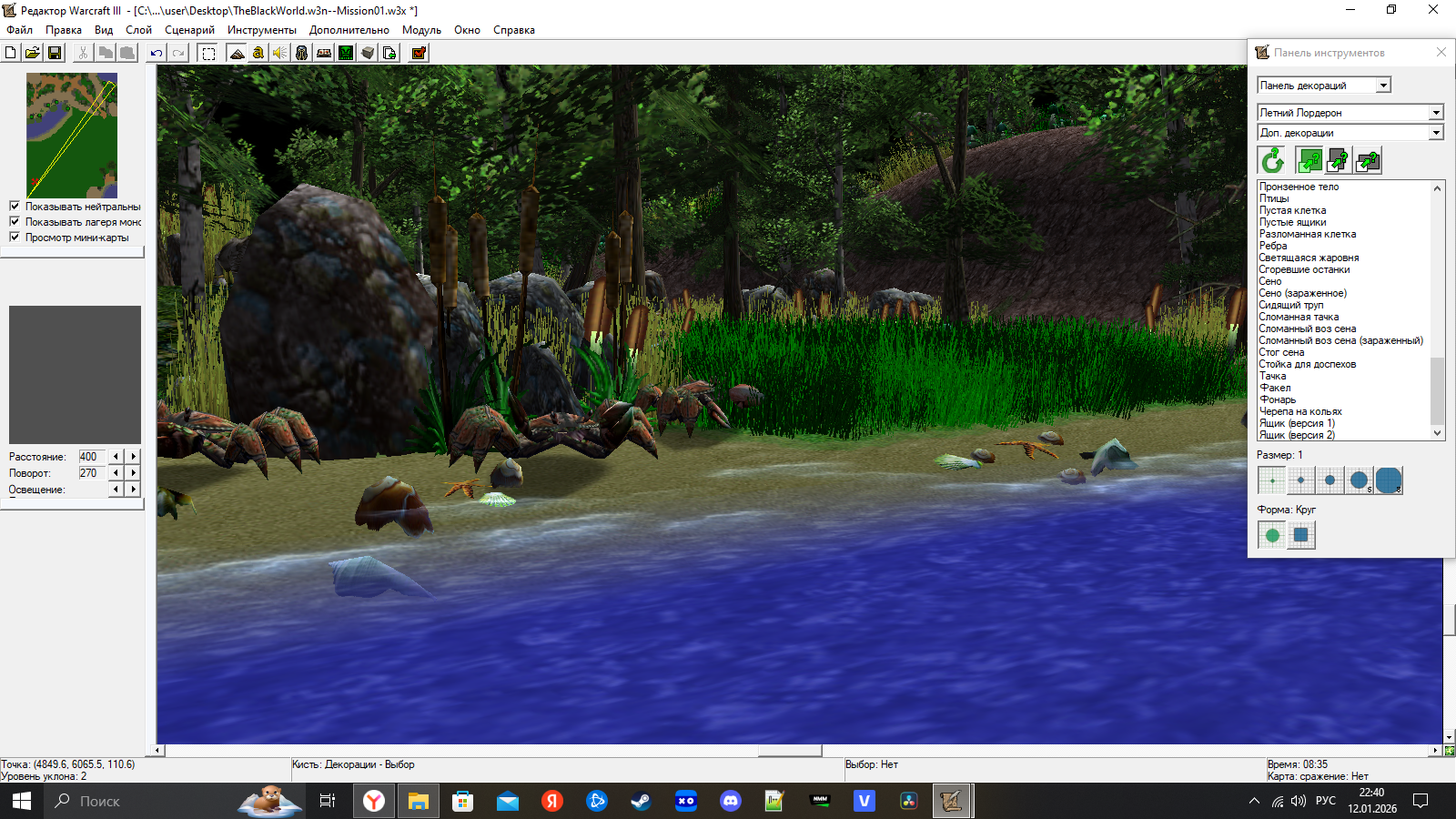
Task: Open the Object Editor helmet icon
Action: (302, 53)
